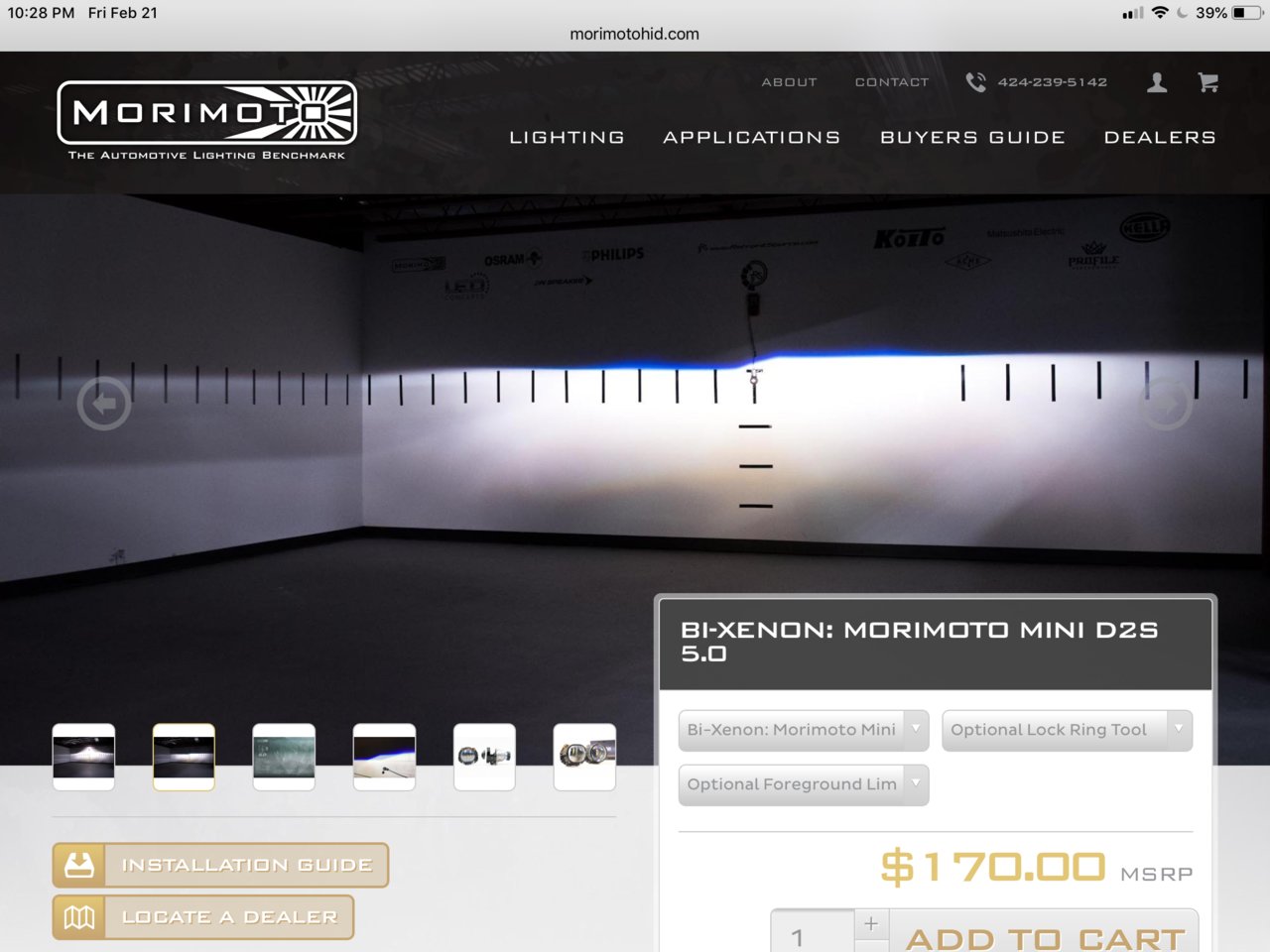Tap the morimotohid.com address bar
Viewport: 1270px width, 952px height.
tap(634, 34)
